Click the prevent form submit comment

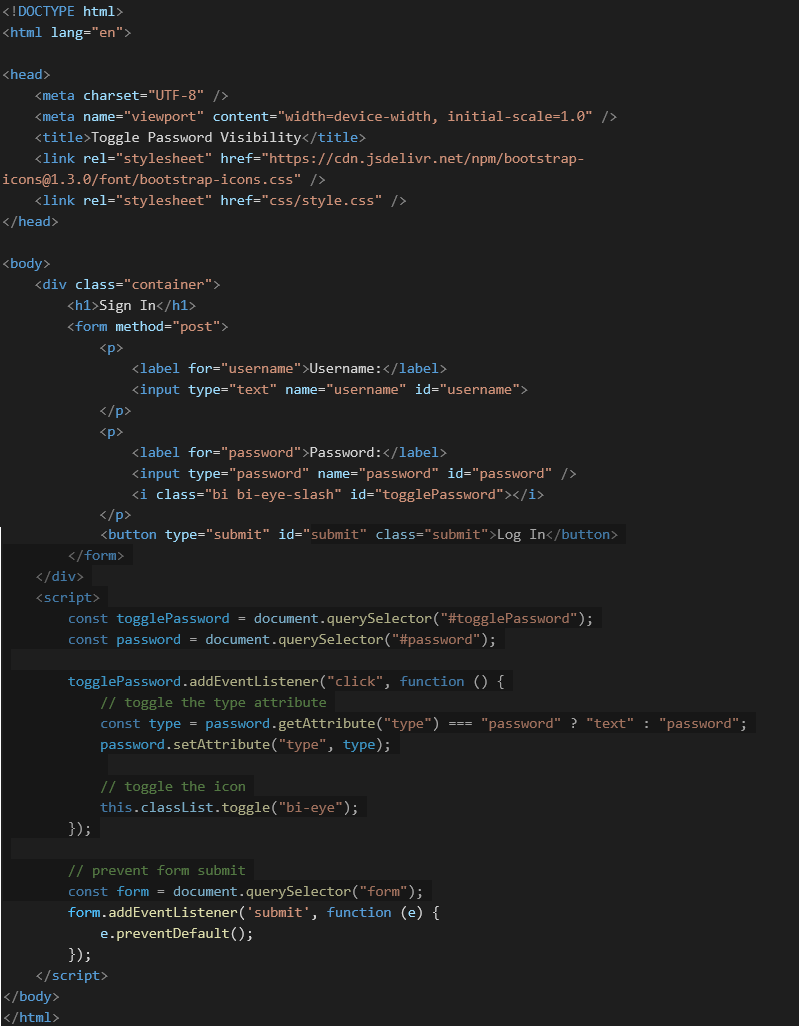coord(160,869)
